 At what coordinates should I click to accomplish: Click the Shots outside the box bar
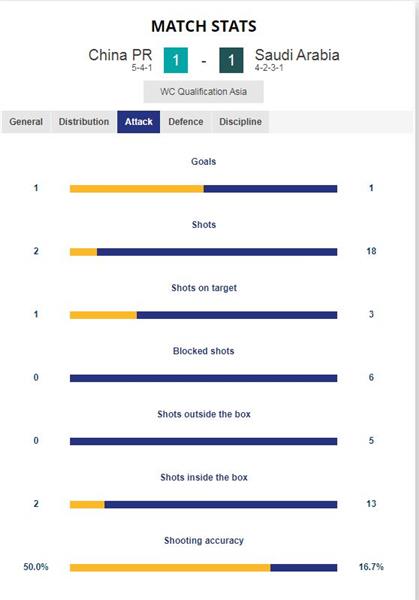pyautogui.click(x=204, y=441)
